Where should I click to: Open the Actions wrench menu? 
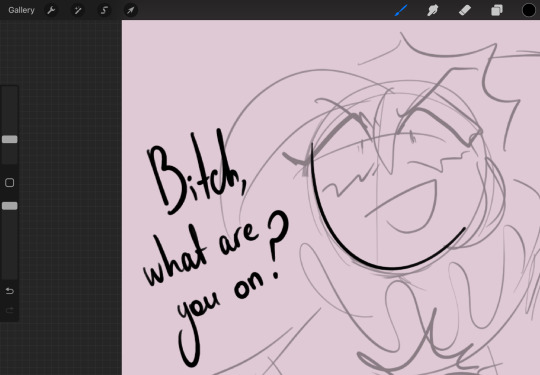pos(51,10)
